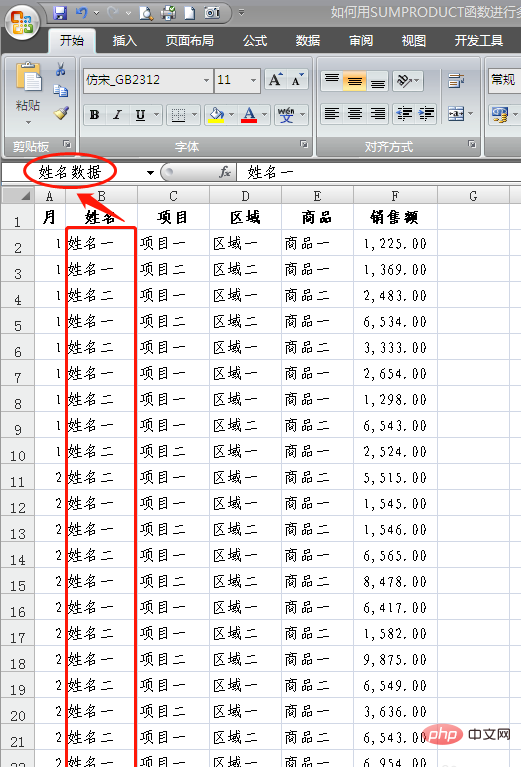The image size is (521, 767).
Task: Open undo history dropdown arrow
Action: click(x=96, y=13)
